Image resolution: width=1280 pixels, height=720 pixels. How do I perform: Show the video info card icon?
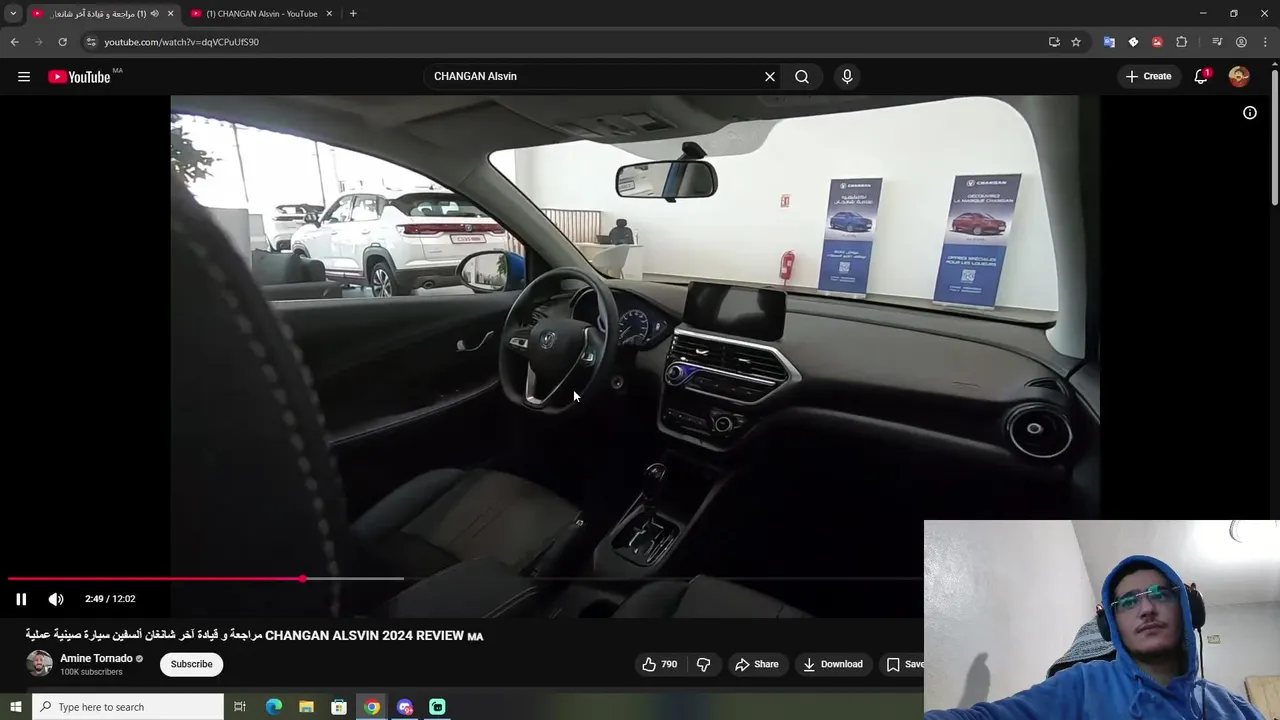(1250, 113)
